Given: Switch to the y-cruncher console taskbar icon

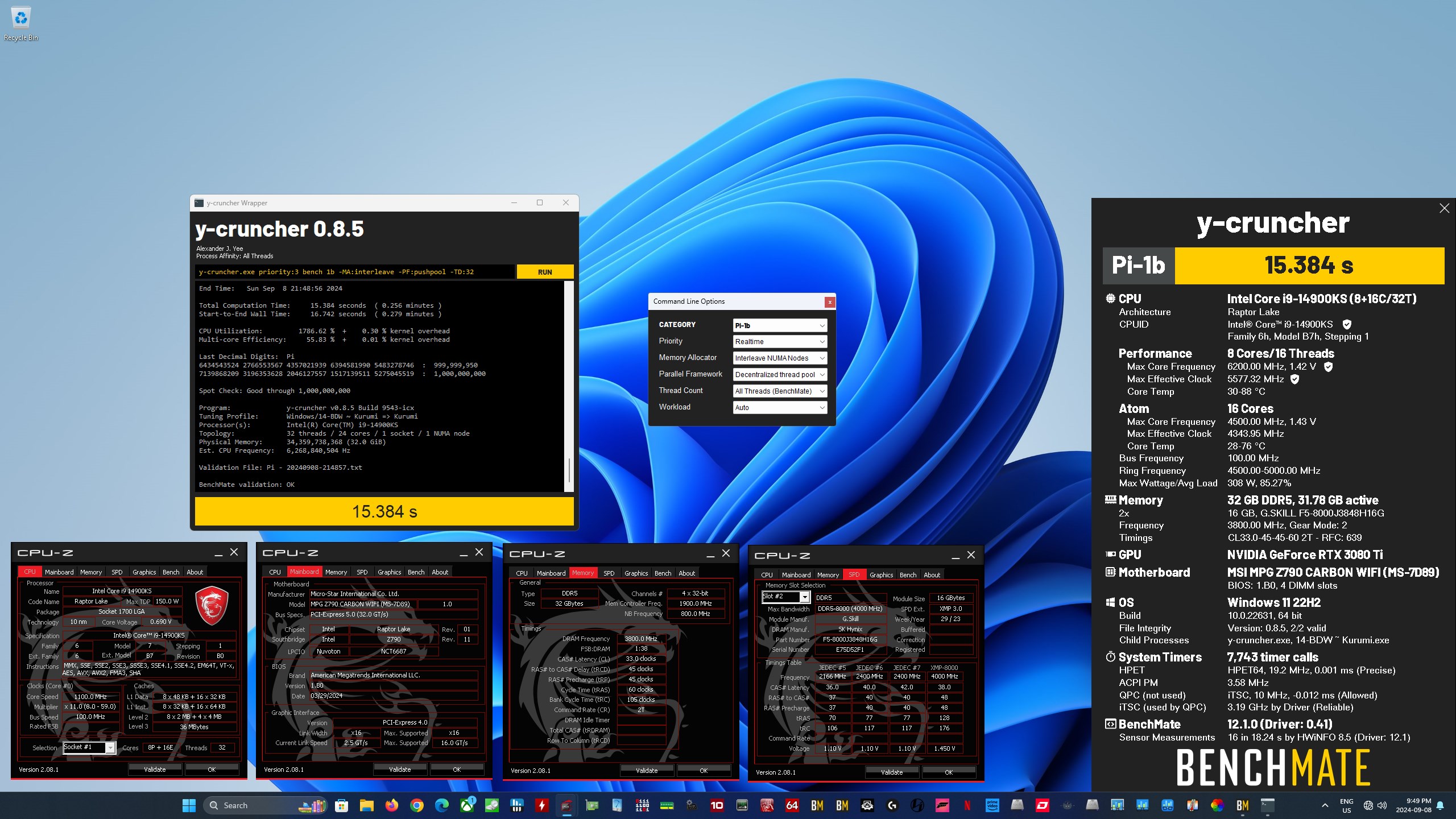Looking at the screenshot, I should click(1267, 805).
